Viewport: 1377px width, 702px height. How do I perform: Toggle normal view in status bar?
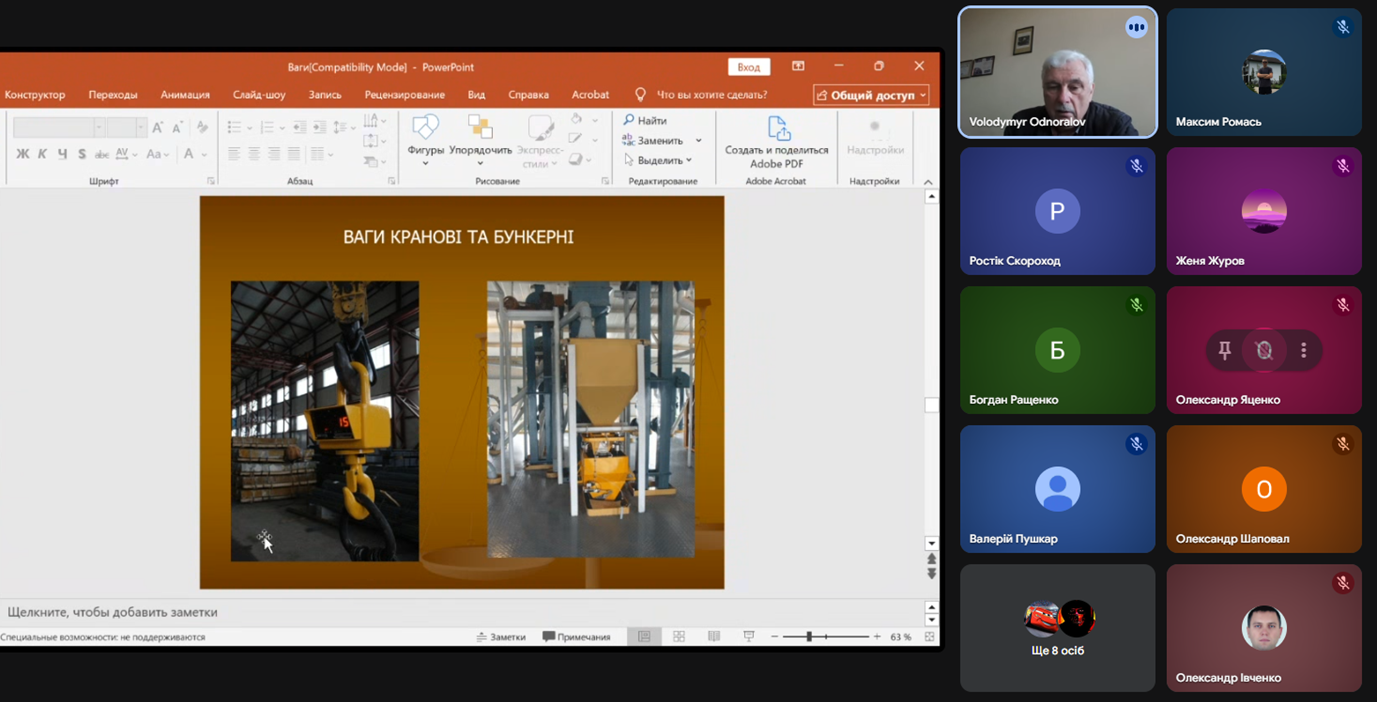coord(644,637)
